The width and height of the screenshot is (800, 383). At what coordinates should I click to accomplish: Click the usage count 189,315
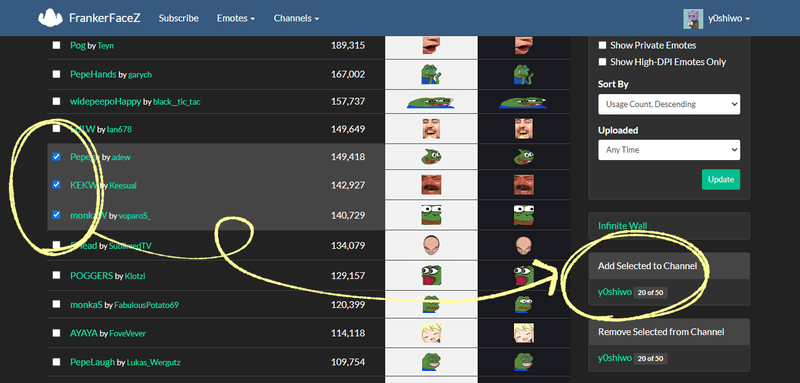348,45
